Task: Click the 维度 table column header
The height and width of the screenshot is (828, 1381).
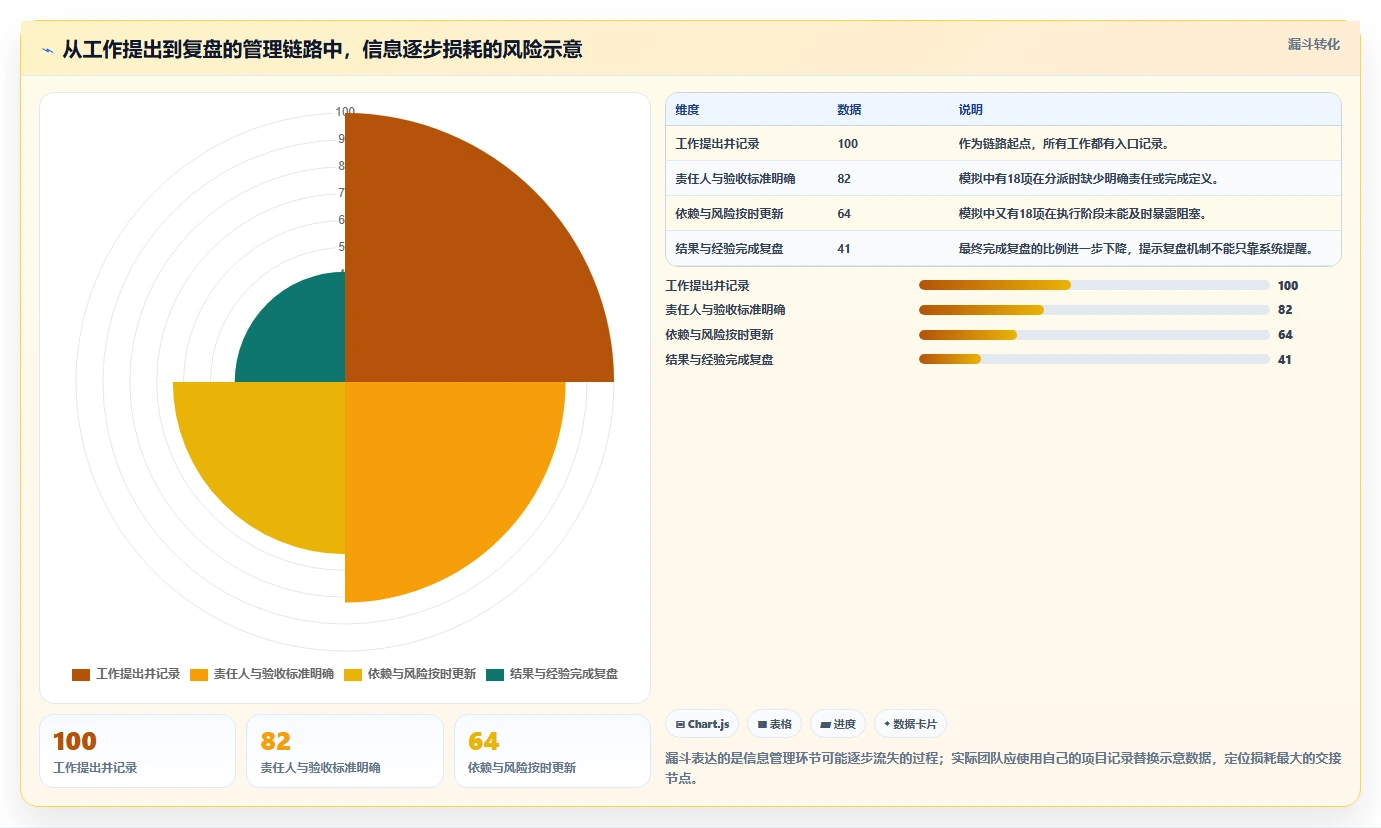Action: point(688,110)
